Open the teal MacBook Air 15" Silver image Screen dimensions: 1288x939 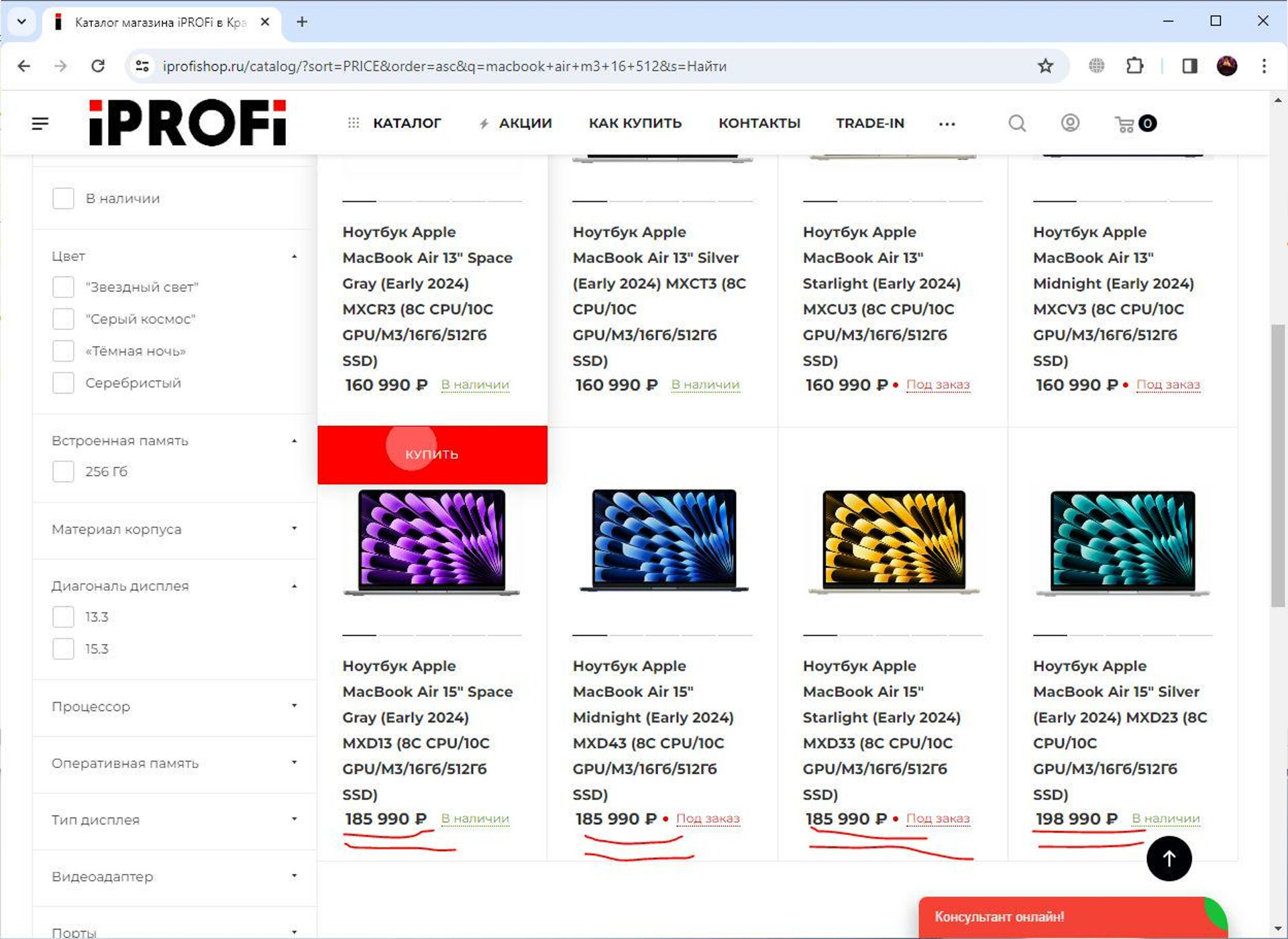[x=1123, y=543]
